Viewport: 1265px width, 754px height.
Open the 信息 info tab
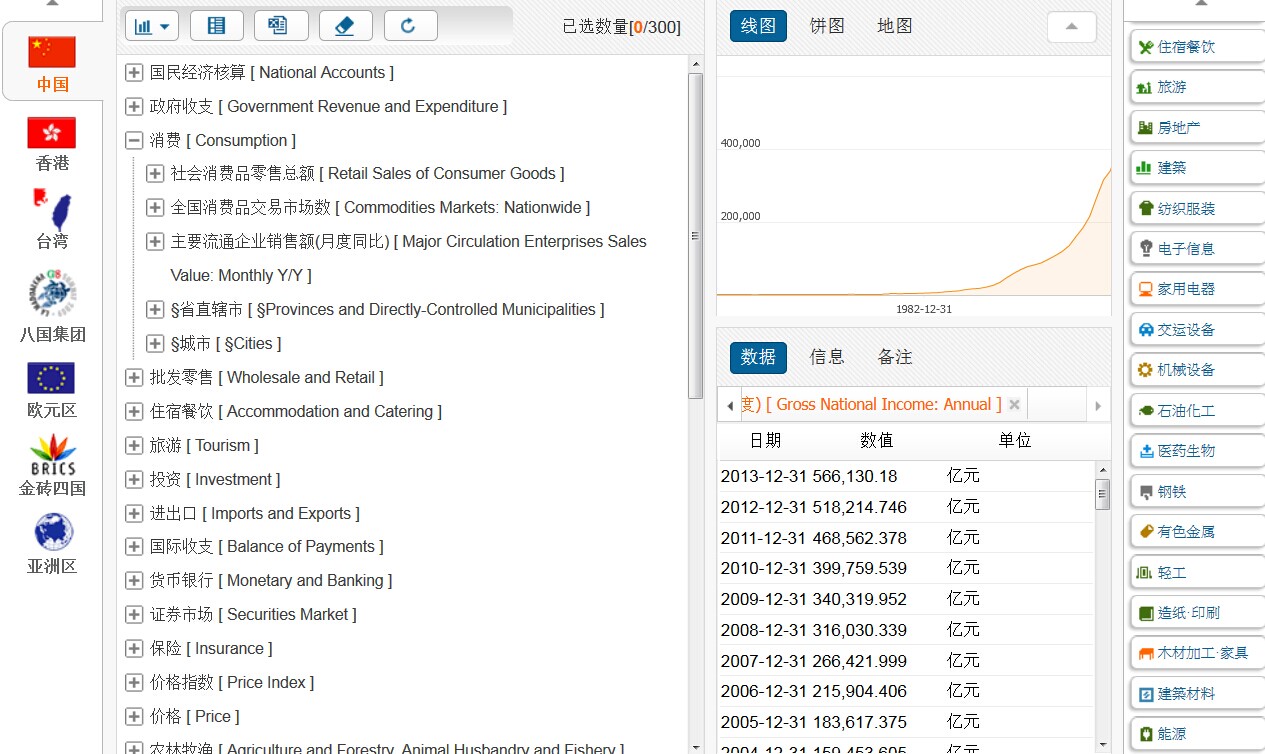point(827,357)
